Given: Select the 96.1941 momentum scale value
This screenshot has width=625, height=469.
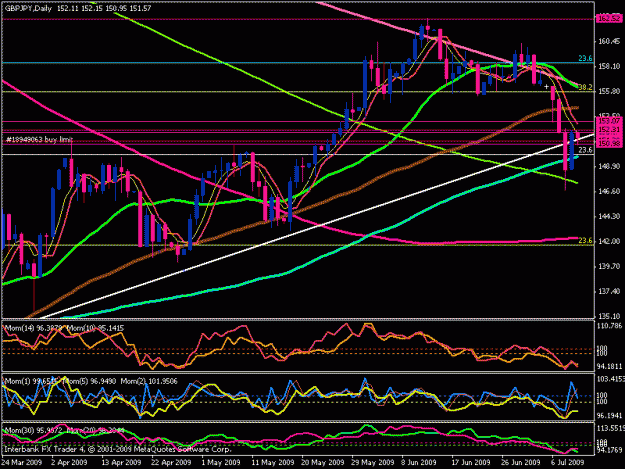Looking at the screenshot, I should point(610,416).
